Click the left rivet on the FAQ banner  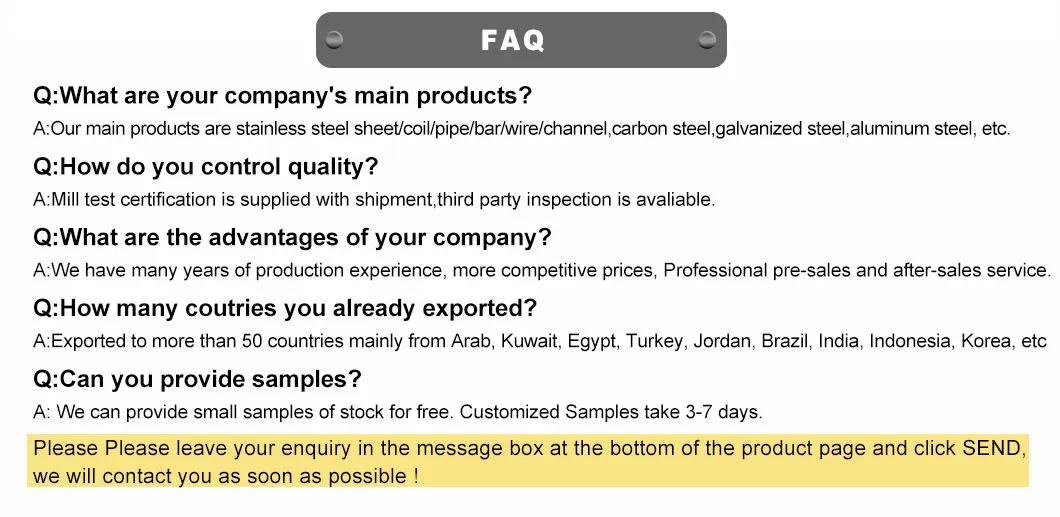pos(334,40)
